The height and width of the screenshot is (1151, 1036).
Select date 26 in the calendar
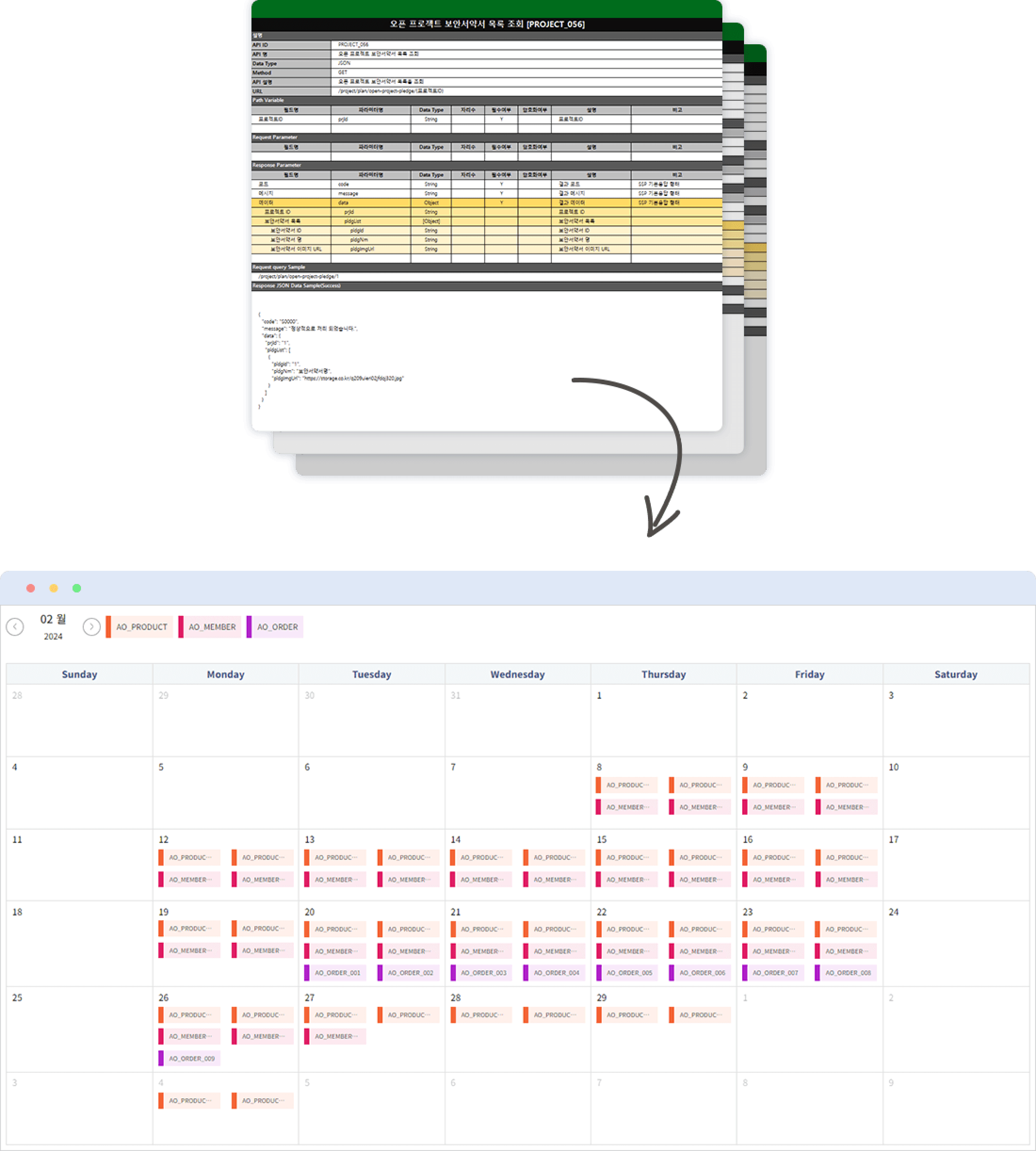pos(163,998)
